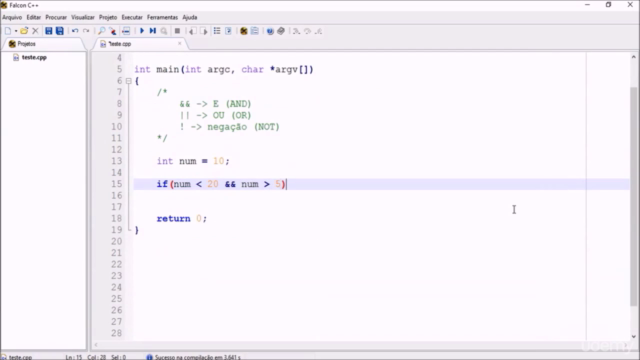Viewport: 640px width, 360px height.
Task: Click the go-to-line toolbar icon
Action: (126, 31)
